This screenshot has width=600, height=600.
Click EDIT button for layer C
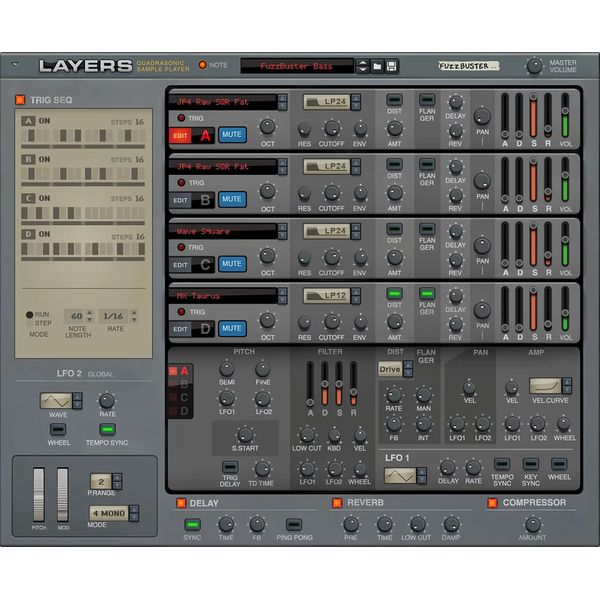pyautogui.click(x=180, y=265)
